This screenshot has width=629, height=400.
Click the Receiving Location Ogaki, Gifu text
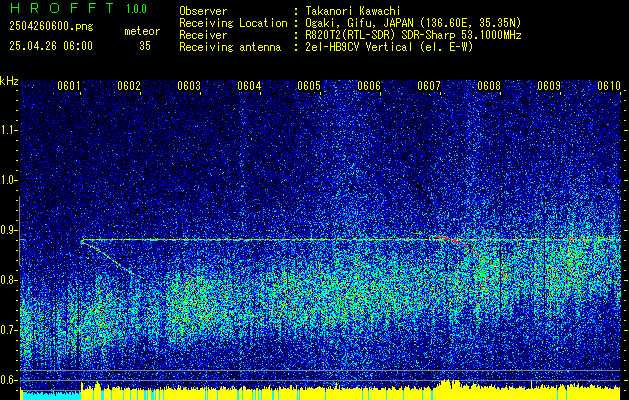(x=413, y=23)
